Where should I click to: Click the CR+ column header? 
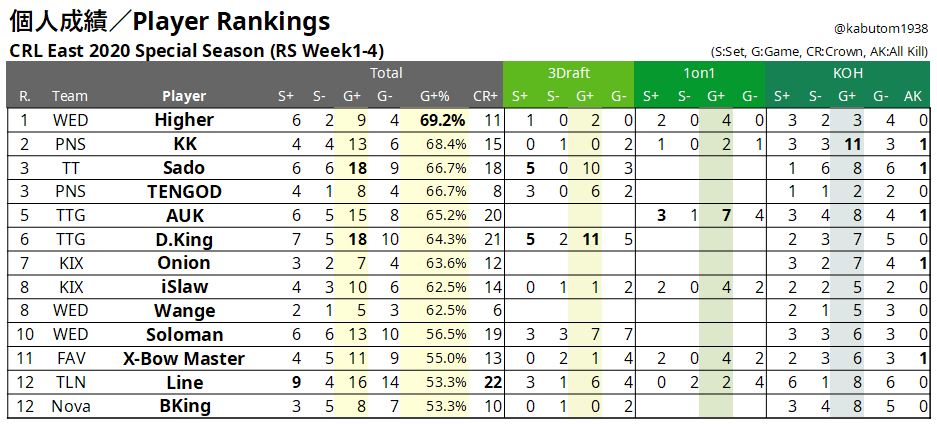pyautogui.click(x=485, y=96)
